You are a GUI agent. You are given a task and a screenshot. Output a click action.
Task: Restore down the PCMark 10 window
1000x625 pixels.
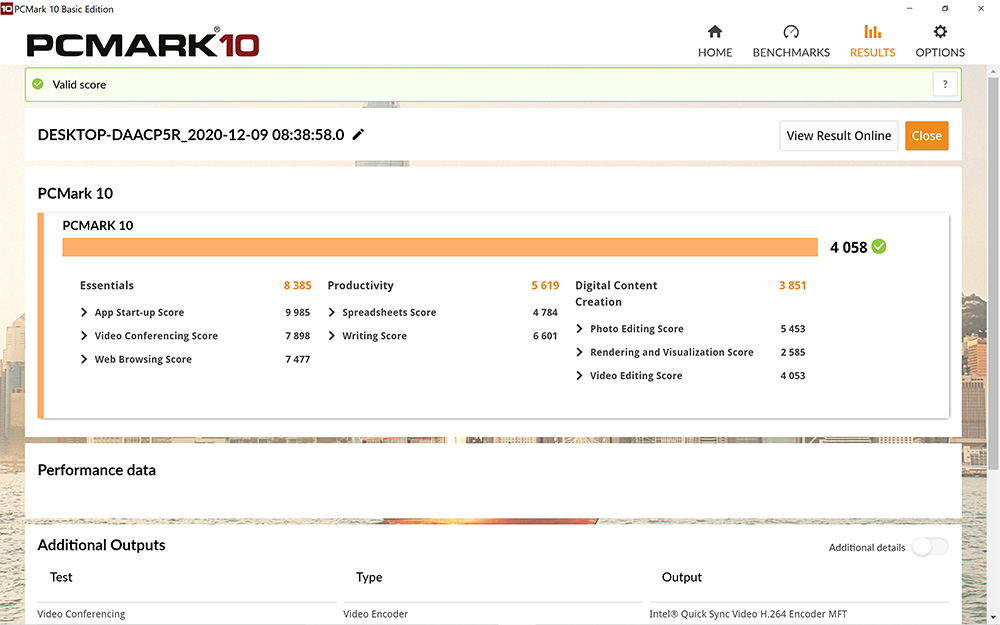point(945,8)
